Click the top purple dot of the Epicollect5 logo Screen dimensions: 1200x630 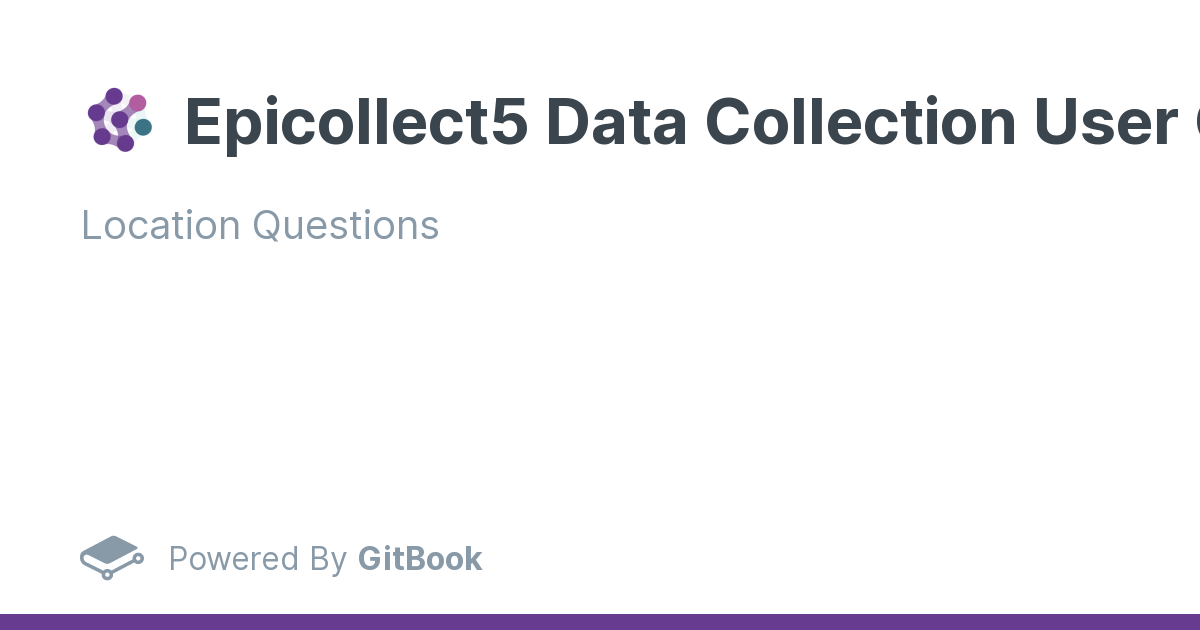114,96
